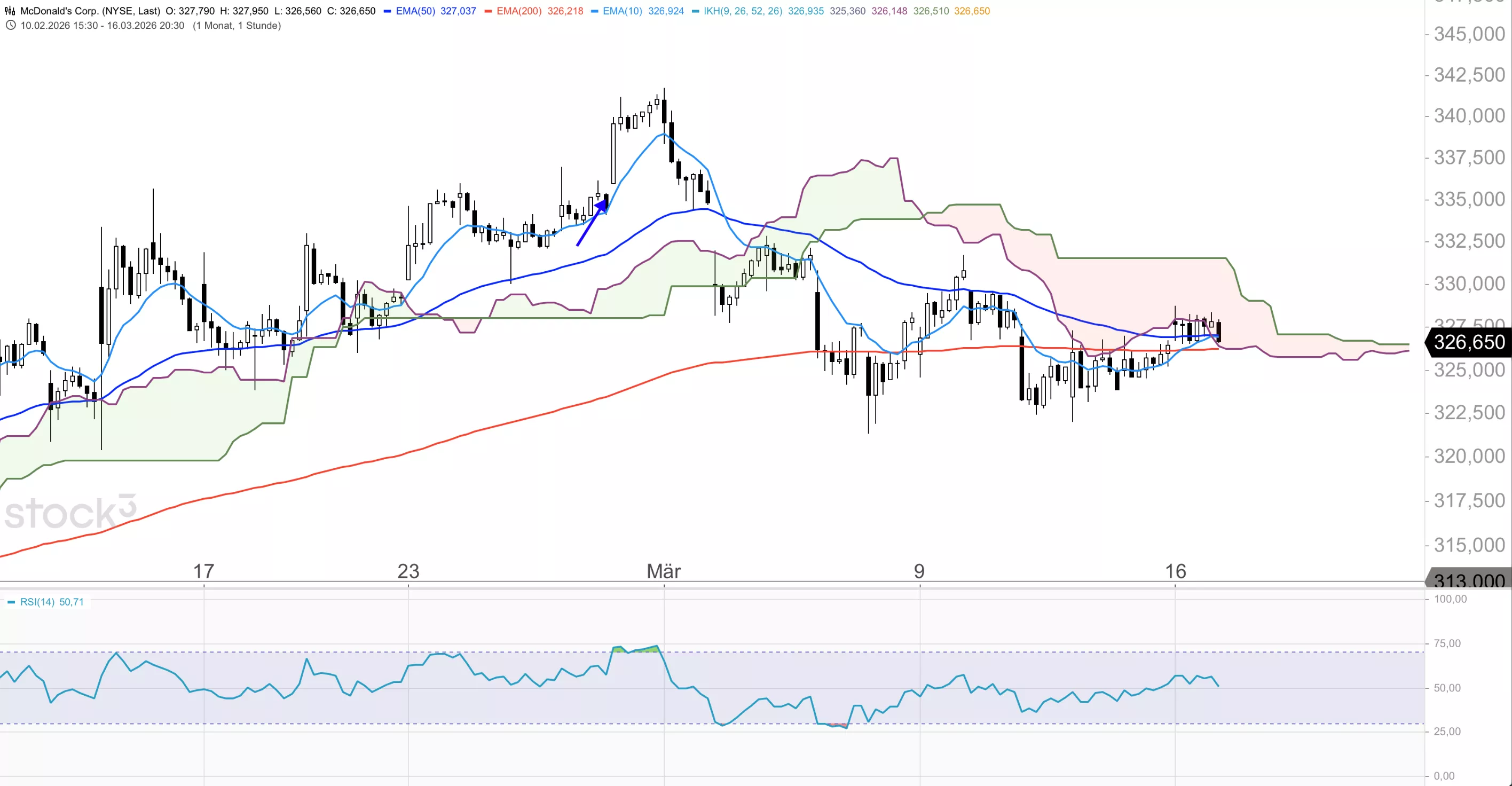Click the 'Mär' date axis label

click(x=663, y=571)
